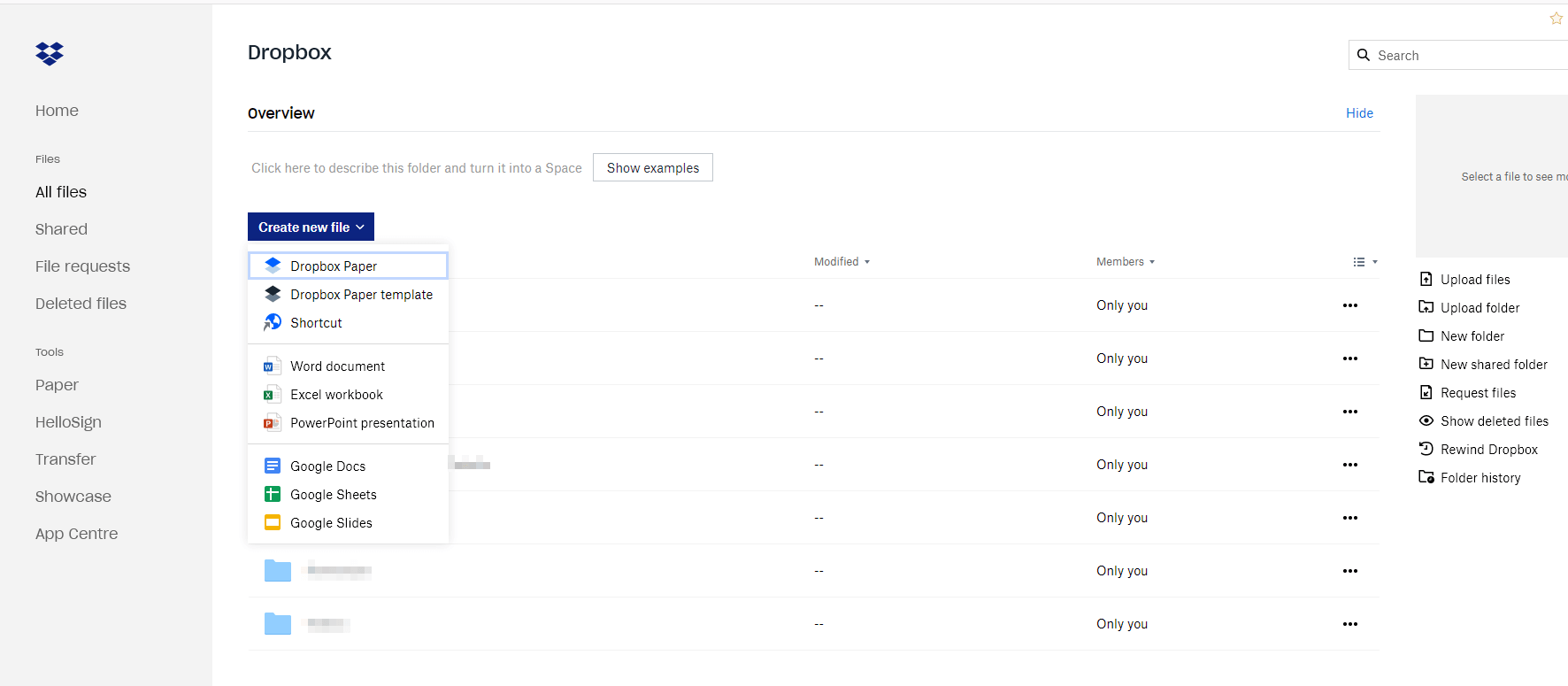Click the star bookmark icon
Screen dimensions: 1568x686
[x=1556, y=19]
